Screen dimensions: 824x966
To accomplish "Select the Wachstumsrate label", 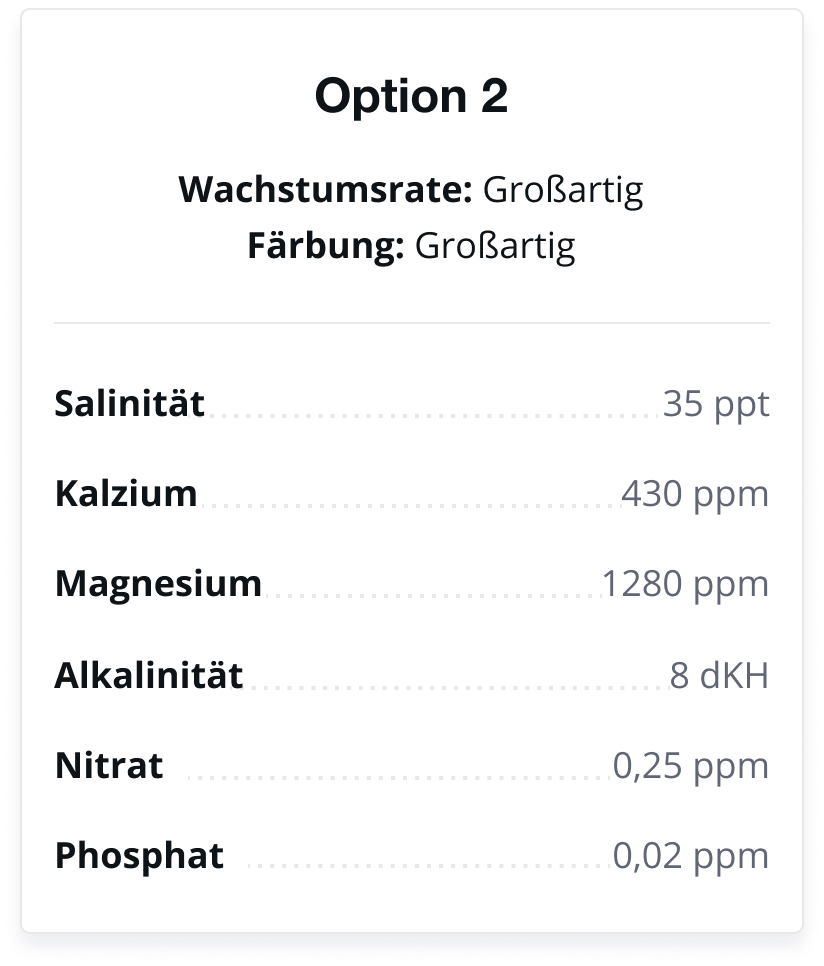I will (x=326, y=189).
